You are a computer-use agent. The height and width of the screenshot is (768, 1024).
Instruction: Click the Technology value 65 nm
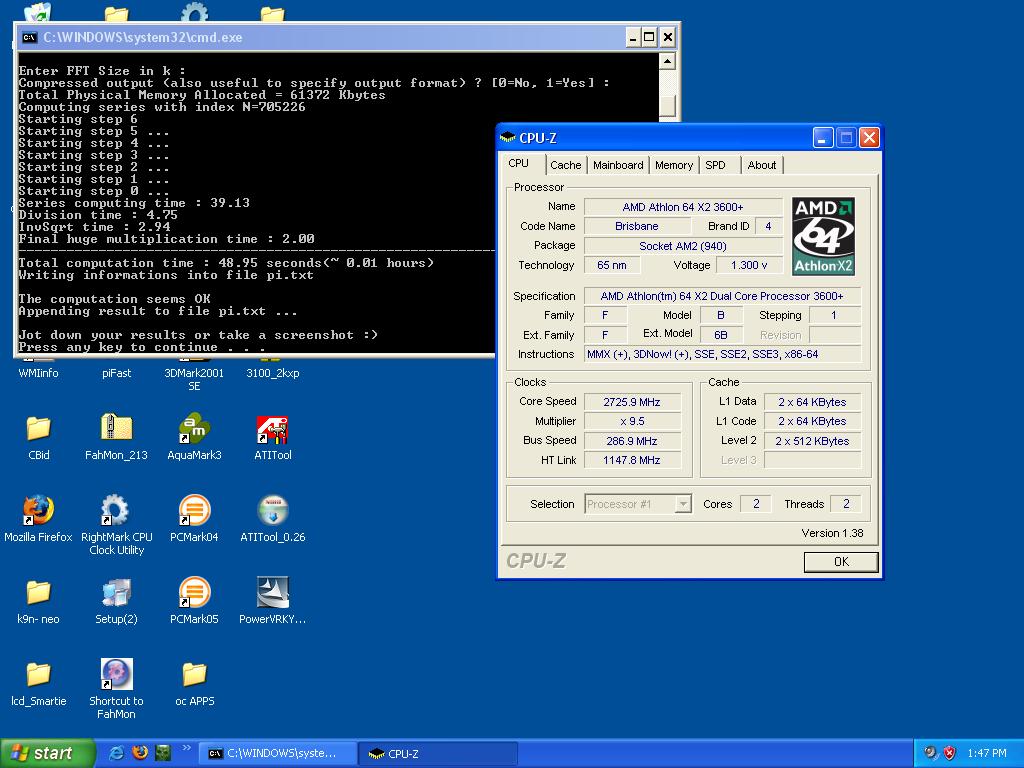[x=612, y=265]
